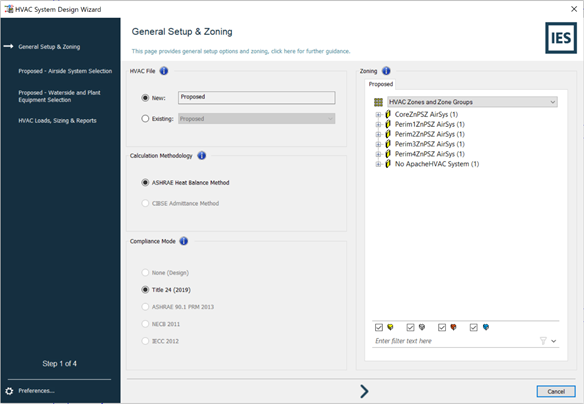Viewport: 584px width, 404px height.
Task: Click the zone grid icon beside dropdown
Action: 378,102
